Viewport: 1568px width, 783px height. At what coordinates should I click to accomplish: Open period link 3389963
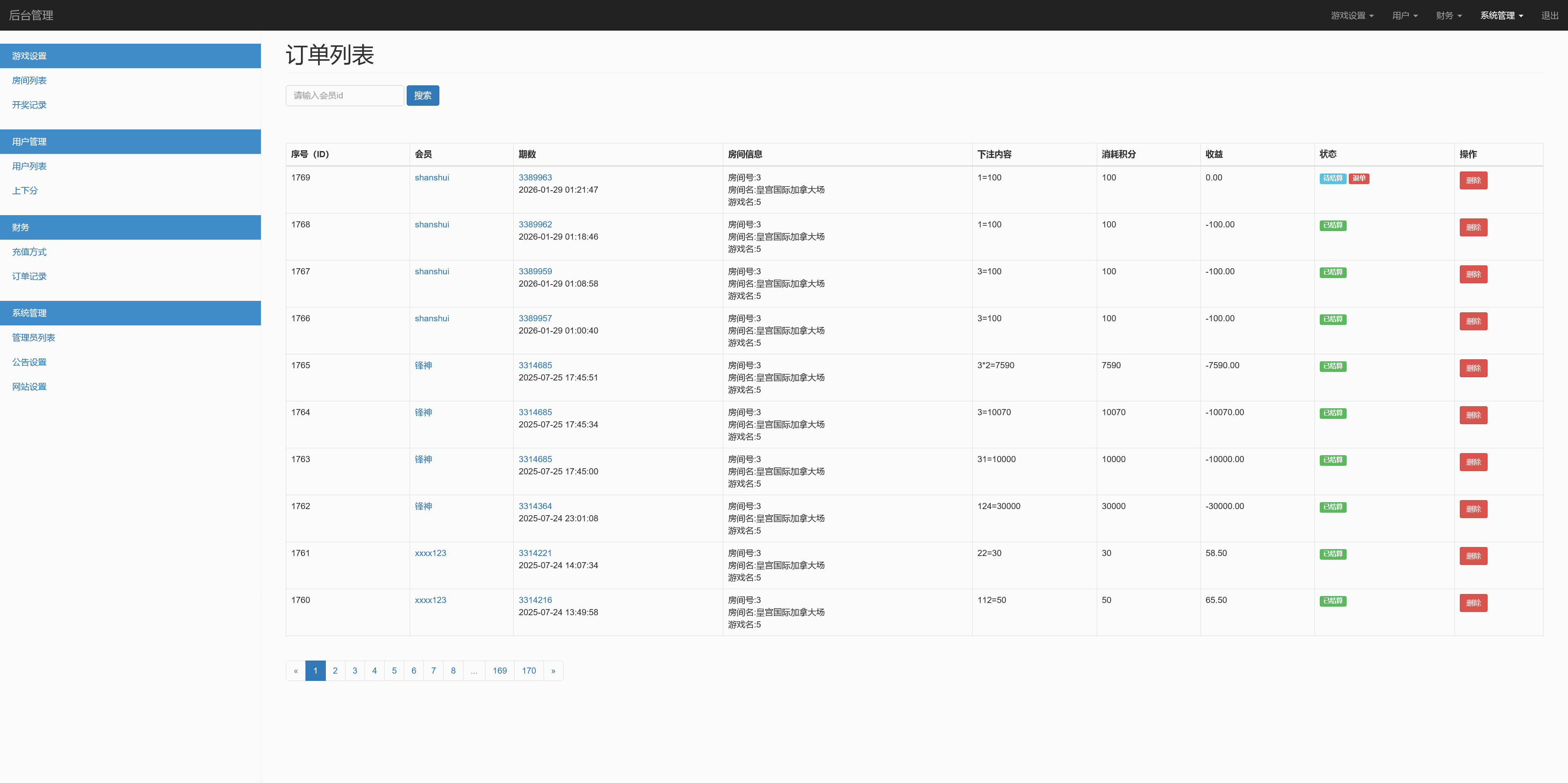(535, 178)
